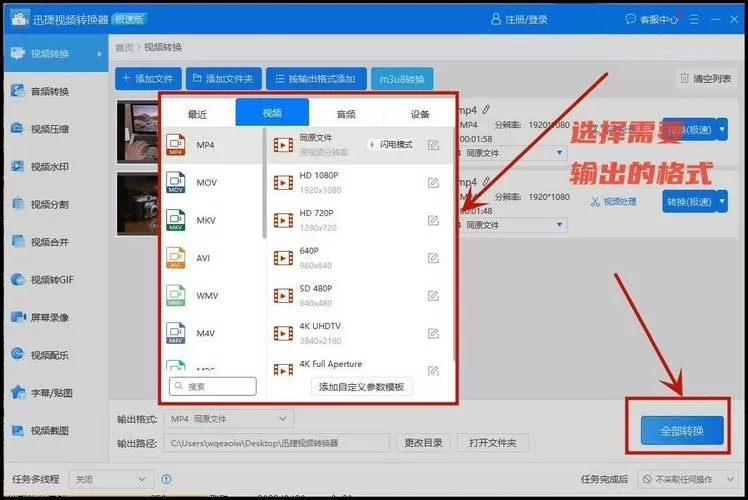Click 添加自定义参数模板 button
The height and width of the screenshot is (500, 748).
point(362,387)
